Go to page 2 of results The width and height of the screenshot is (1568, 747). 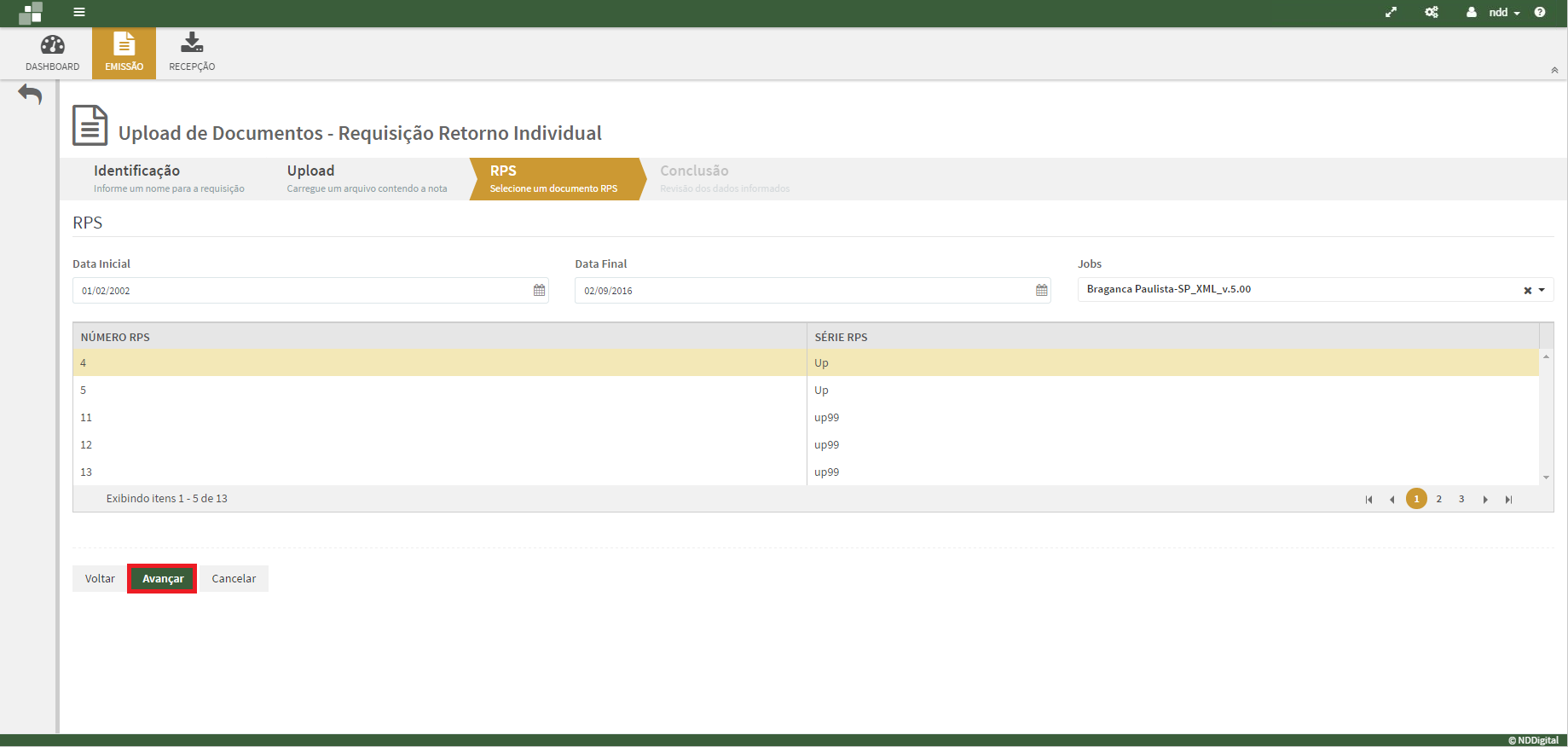point(1438,499)
